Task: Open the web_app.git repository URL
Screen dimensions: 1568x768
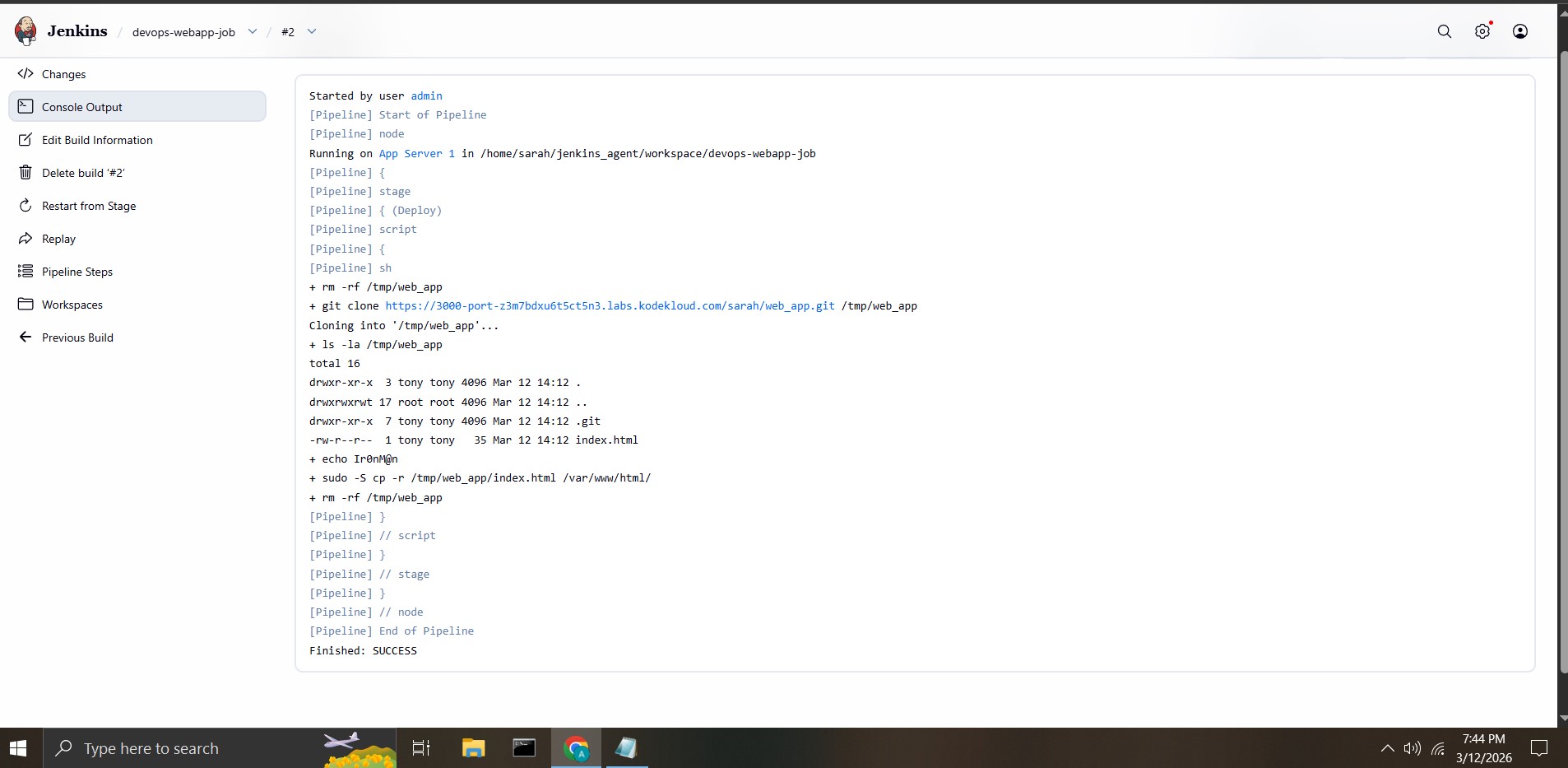Action: coord(610,305)
